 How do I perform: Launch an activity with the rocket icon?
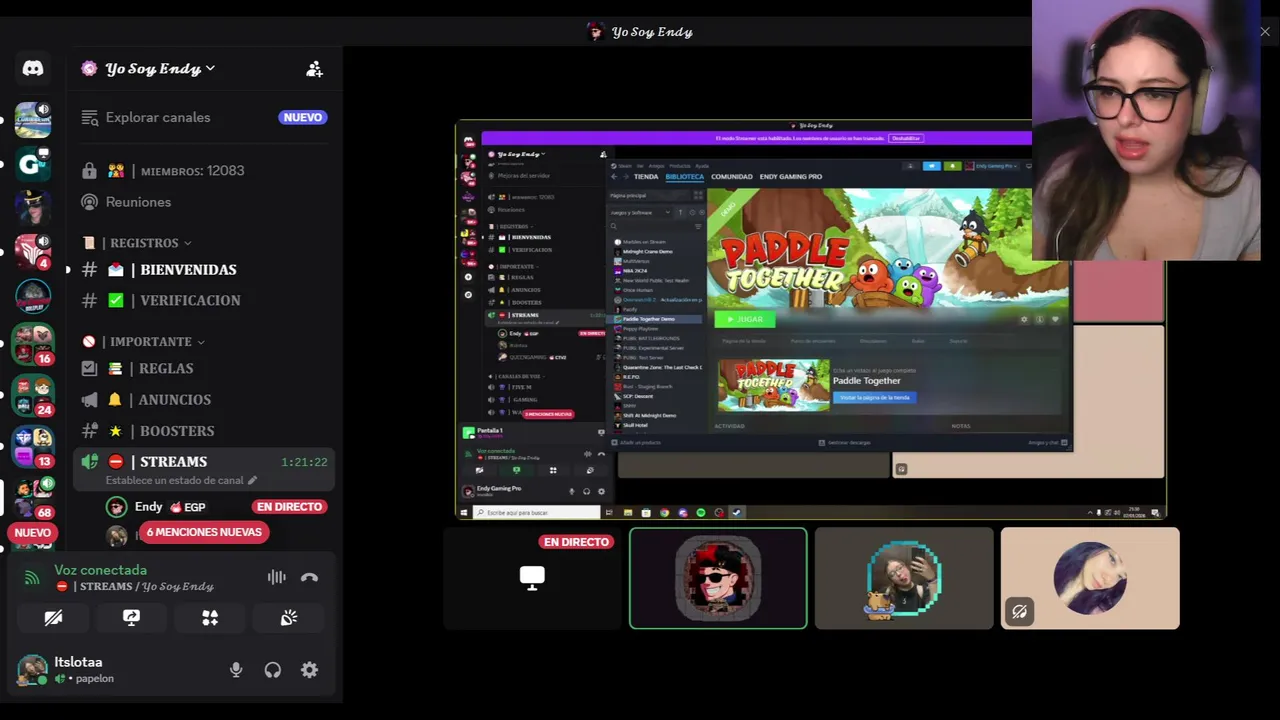pos(210,618)
